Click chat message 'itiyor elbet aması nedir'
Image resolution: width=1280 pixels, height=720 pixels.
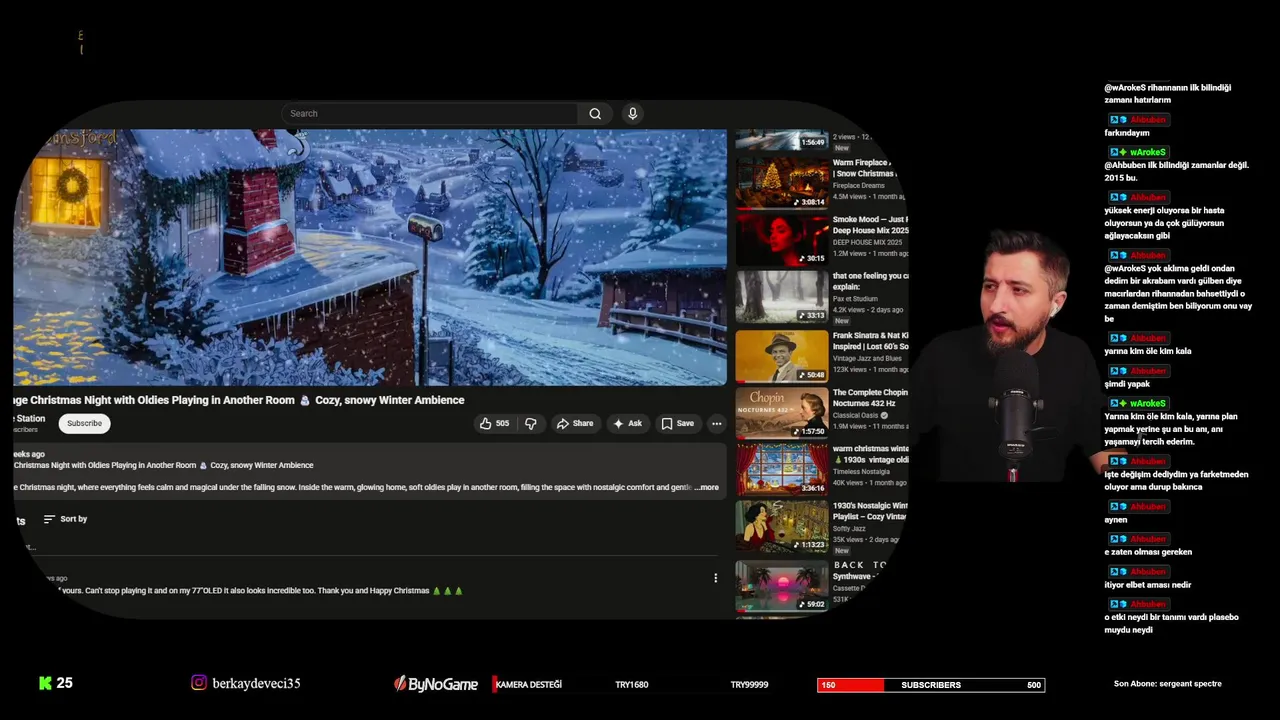click(1148, 585)
